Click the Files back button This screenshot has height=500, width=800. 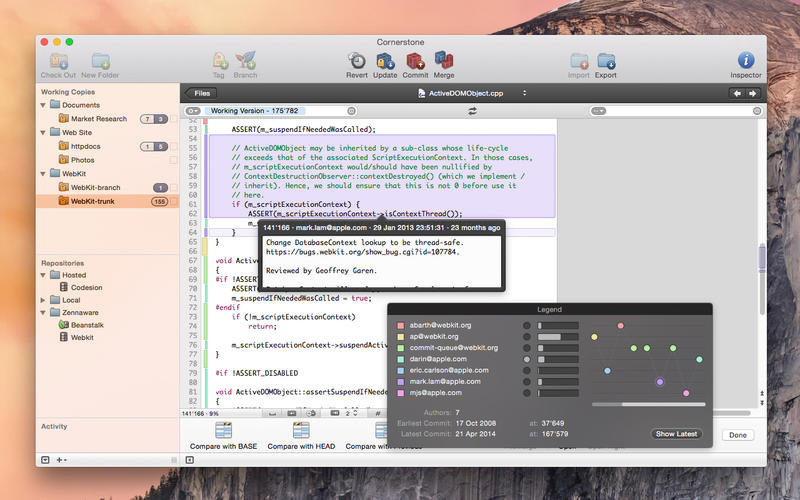(x=201, y=93)
